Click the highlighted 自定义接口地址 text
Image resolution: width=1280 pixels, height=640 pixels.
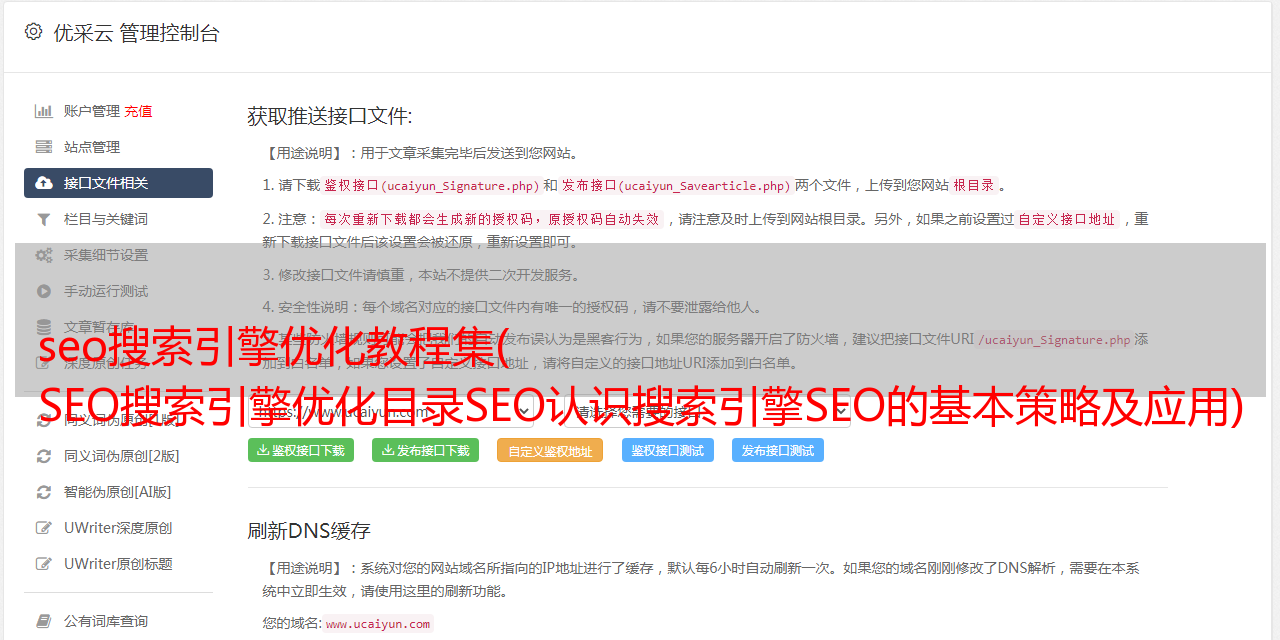tap(1067, 219)
